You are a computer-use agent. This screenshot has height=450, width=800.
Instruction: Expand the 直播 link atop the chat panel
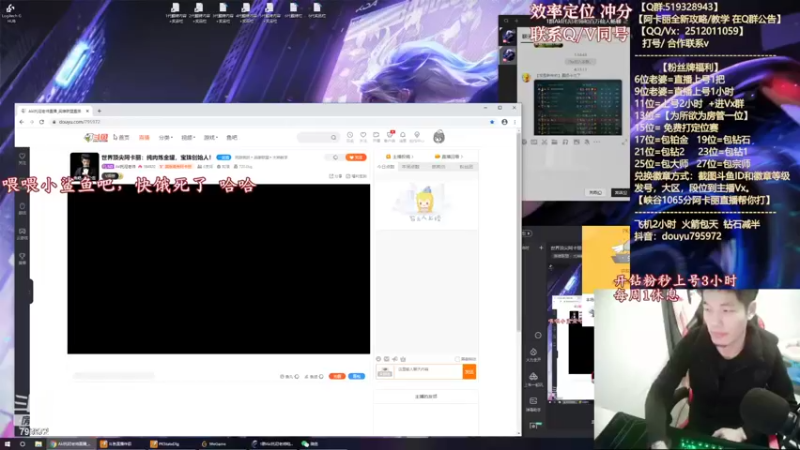tap(448, 157)
